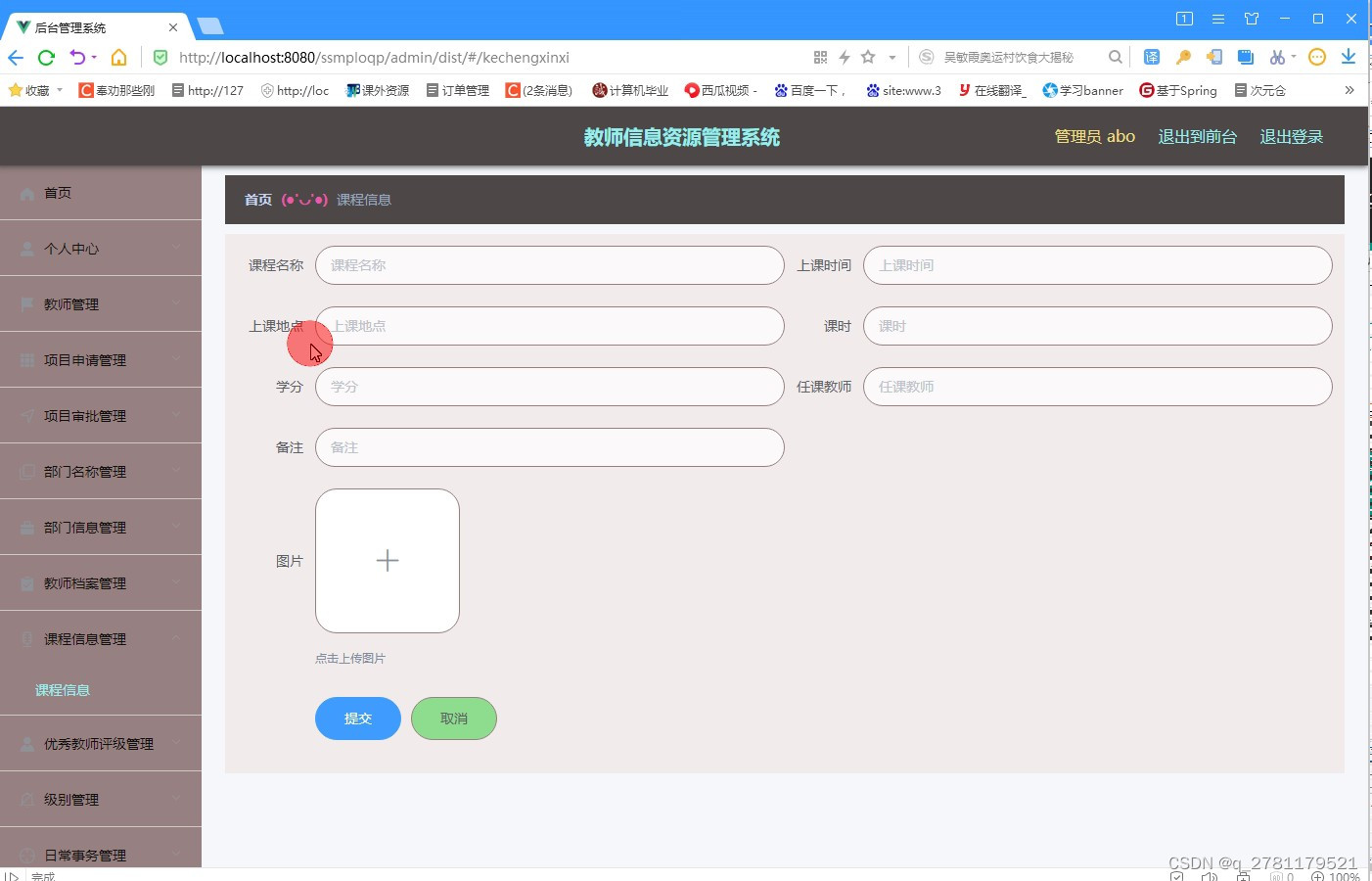Focus the 上课时间 input field

coord(1098,265)
